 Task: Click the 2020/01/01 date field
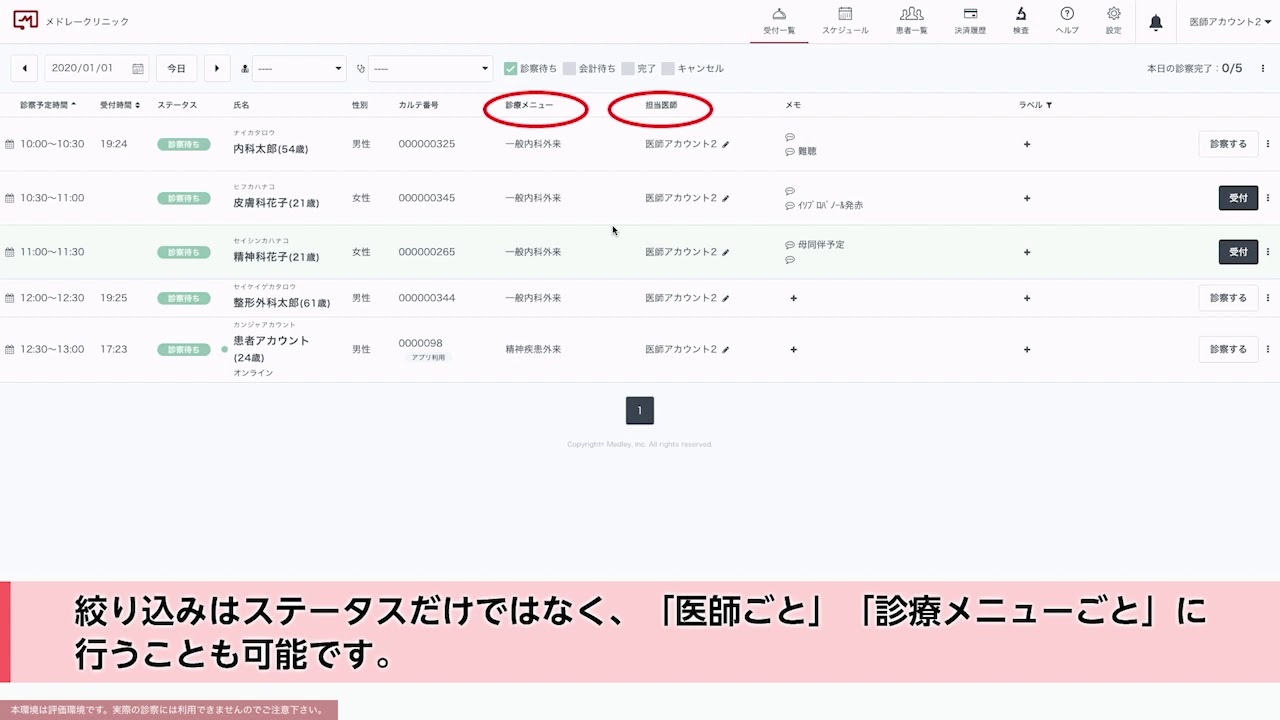98,68
